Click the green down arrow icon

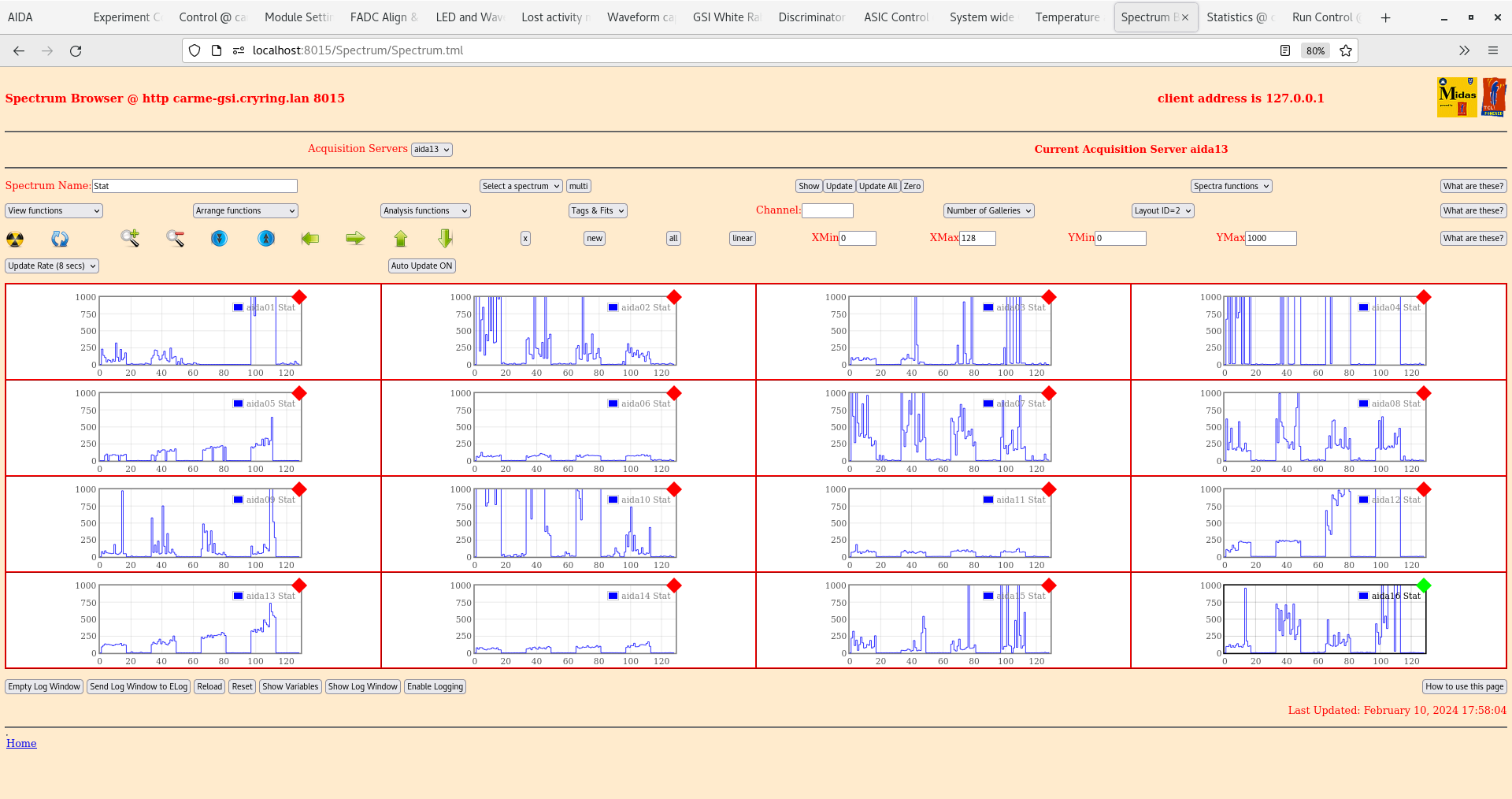[x=446, y=238]
